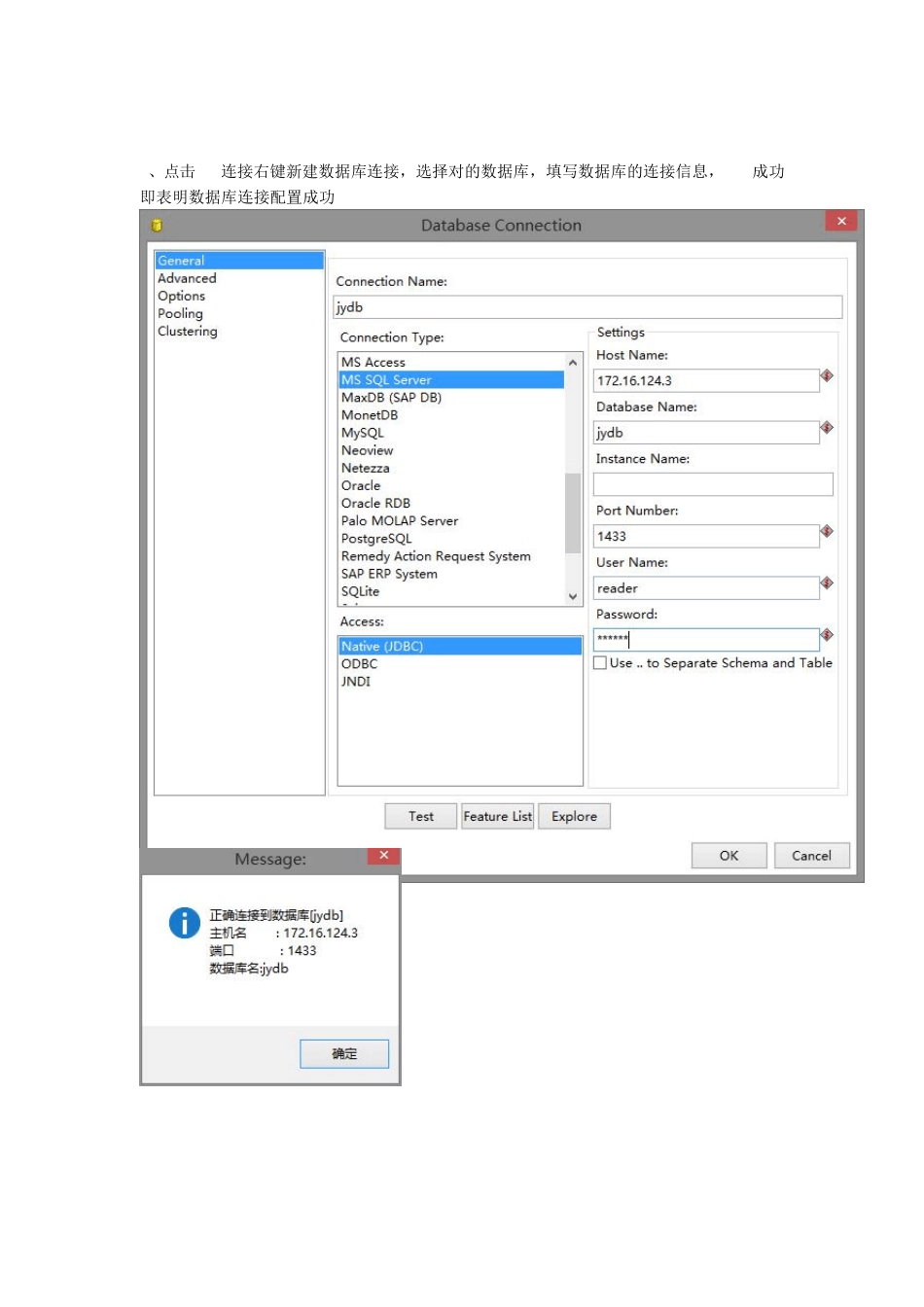Viewport: 924px width, 1307px height.
Task: Enable Use .. to Separate Schema and Table
Action: (x=600, y=663)
